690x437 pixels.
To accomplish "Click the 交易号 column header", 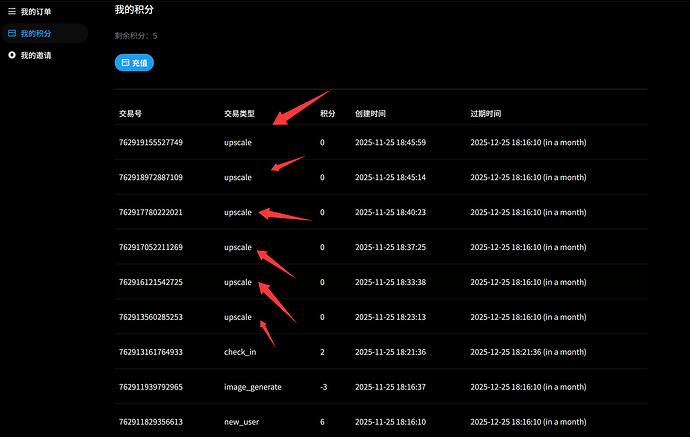I will tap(130, 113).
